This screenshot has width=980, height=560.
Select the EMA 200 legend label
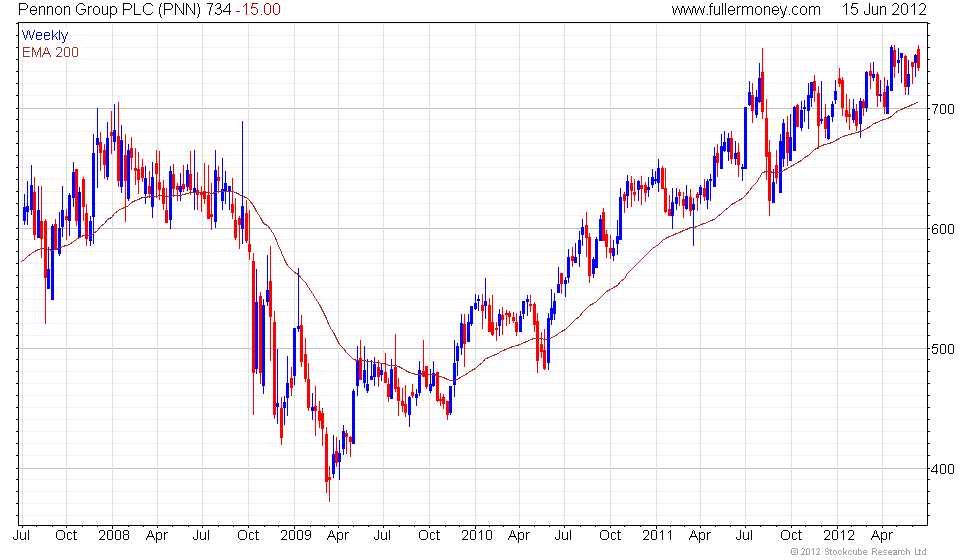pos(51,52)
